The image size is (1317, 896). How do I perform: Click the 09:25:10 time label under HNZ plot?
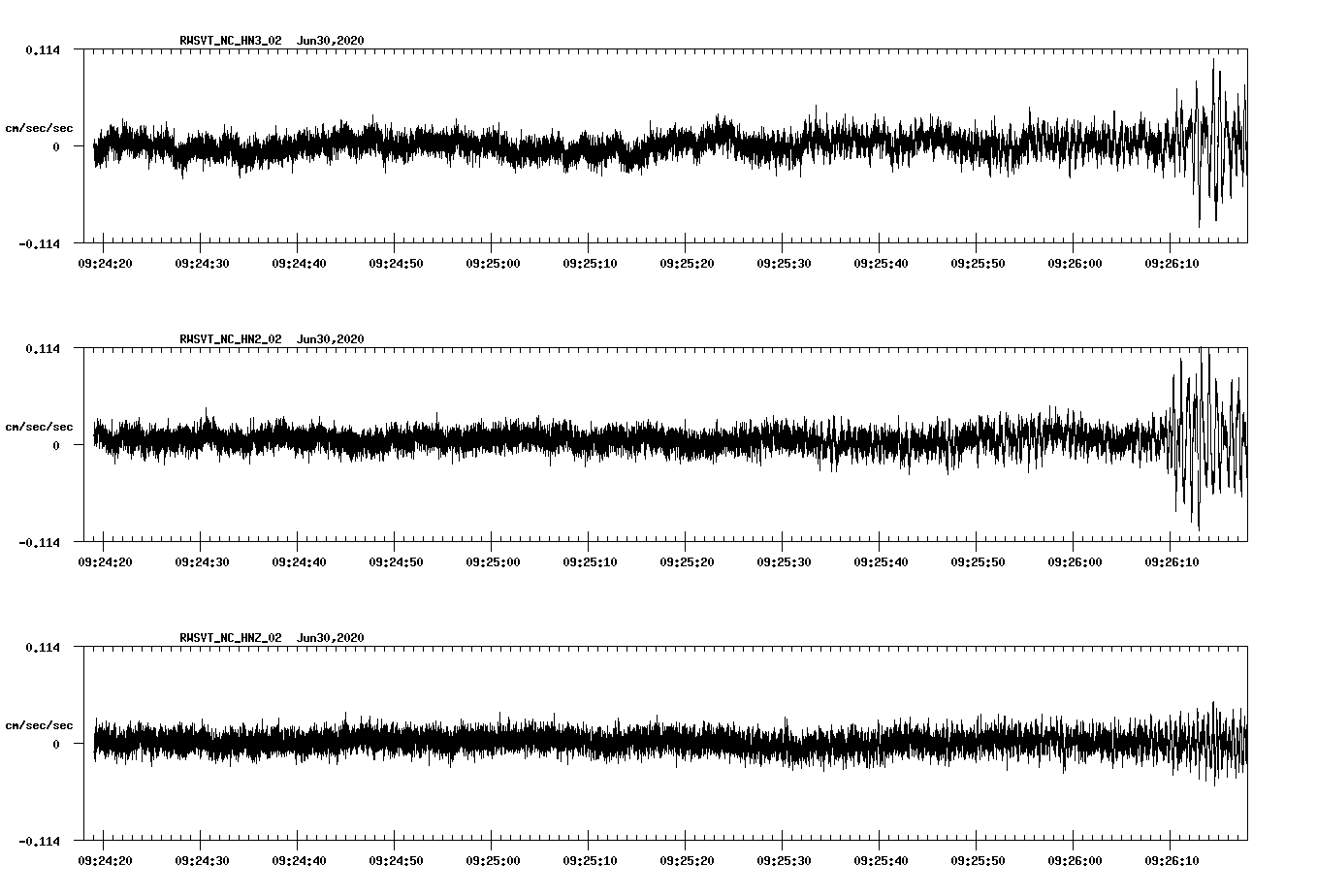tap(590, 860)
